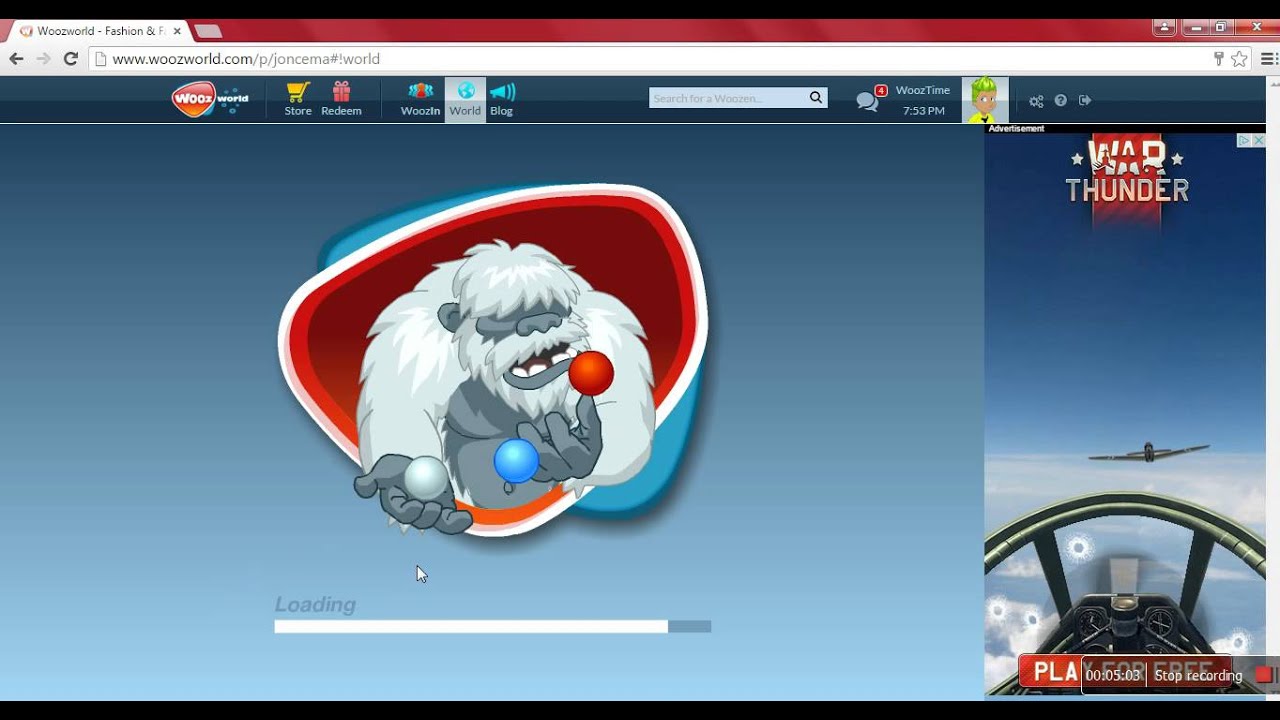Click the browser forward arrow
Viewport: 1280px width, 720px height.
click(43, 59)
